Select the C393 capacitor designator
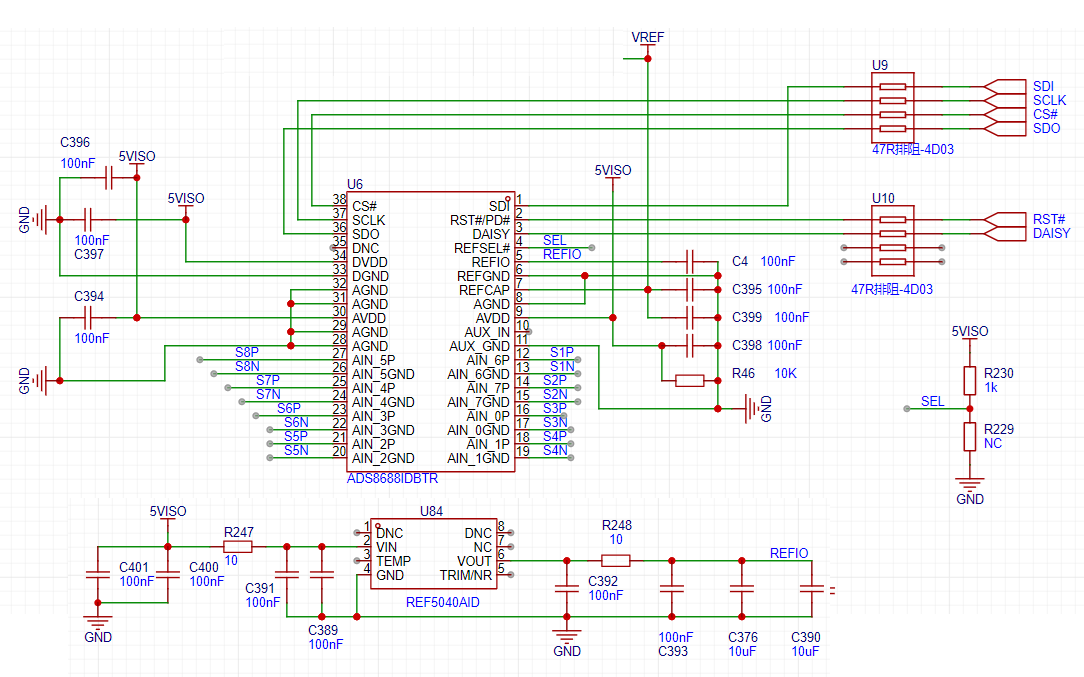 673,651
